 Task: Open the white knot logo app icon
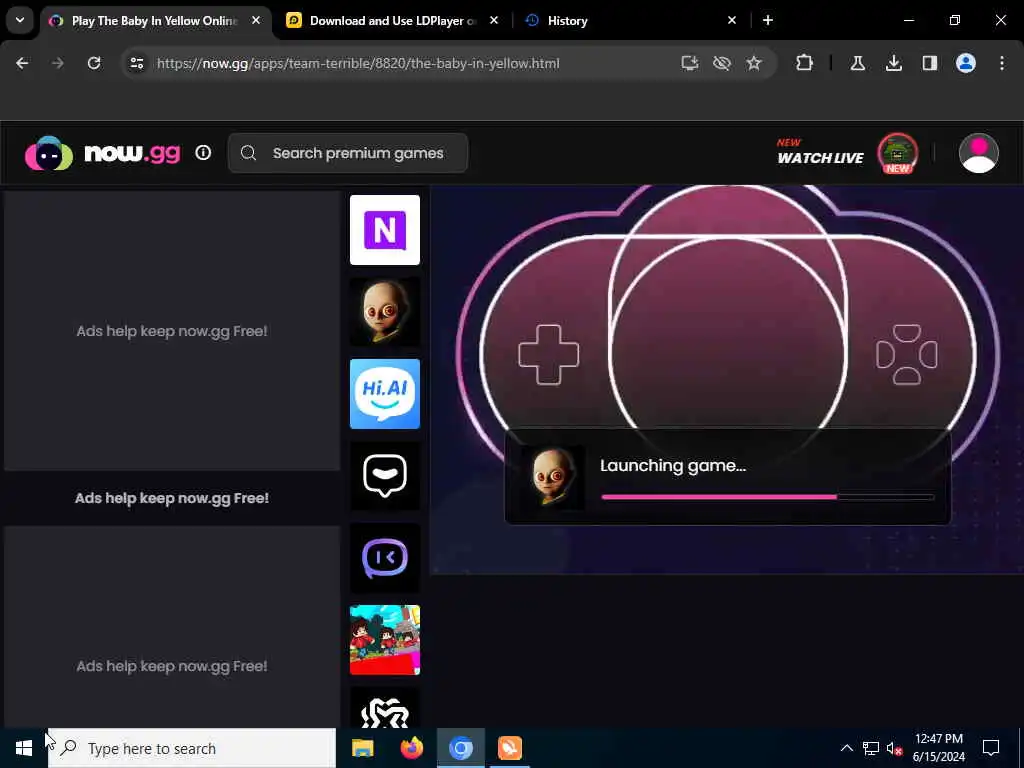click(385, 709)
